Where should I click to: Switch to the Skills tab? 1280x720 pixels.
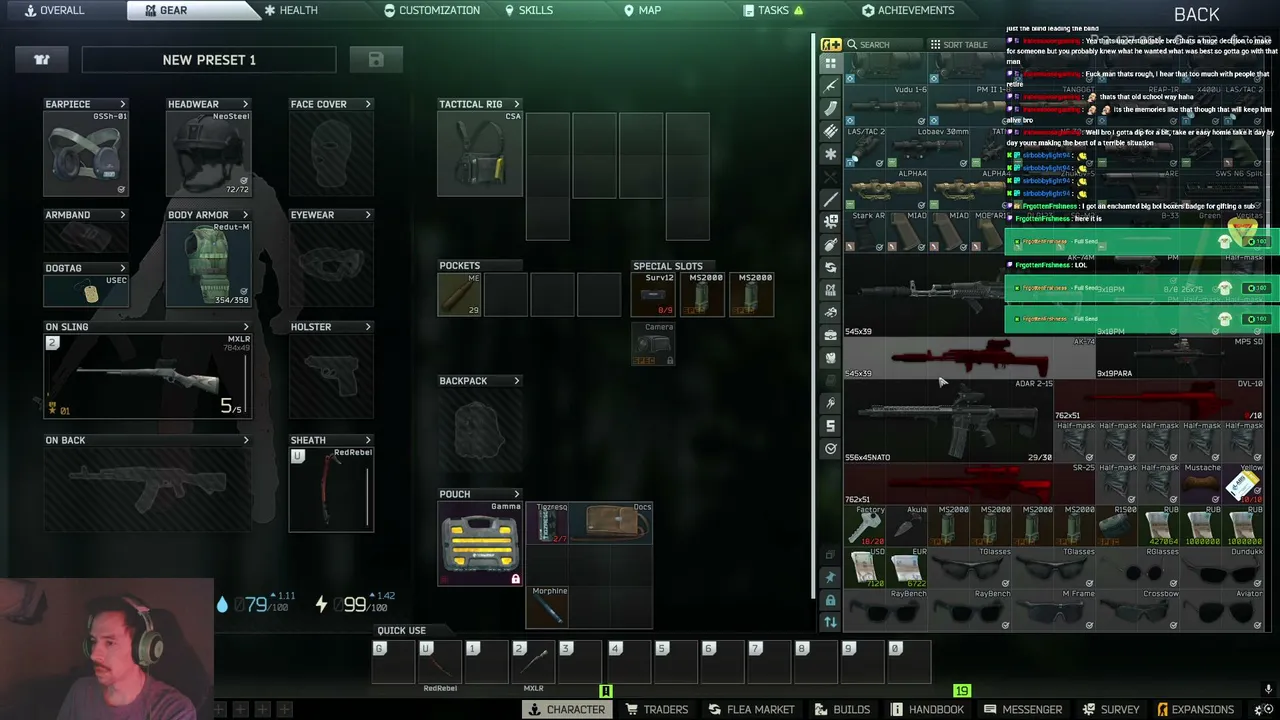point(528,10)
